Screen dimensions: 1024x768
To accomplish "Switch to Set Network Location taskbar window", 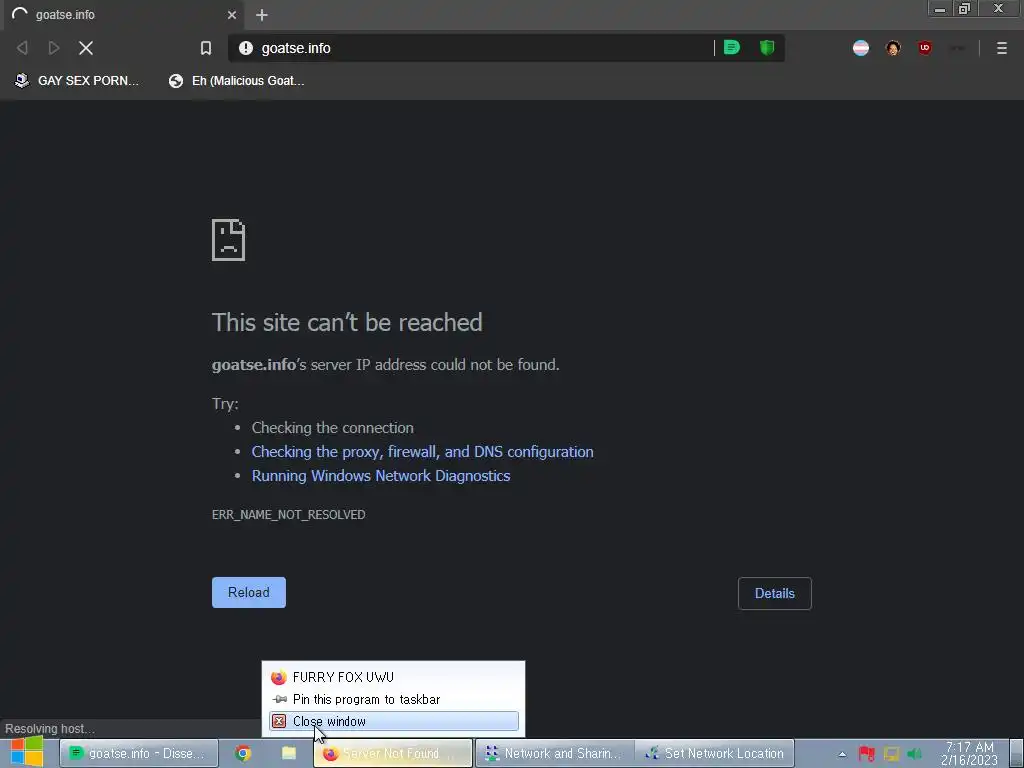I will tap(715, 753).
